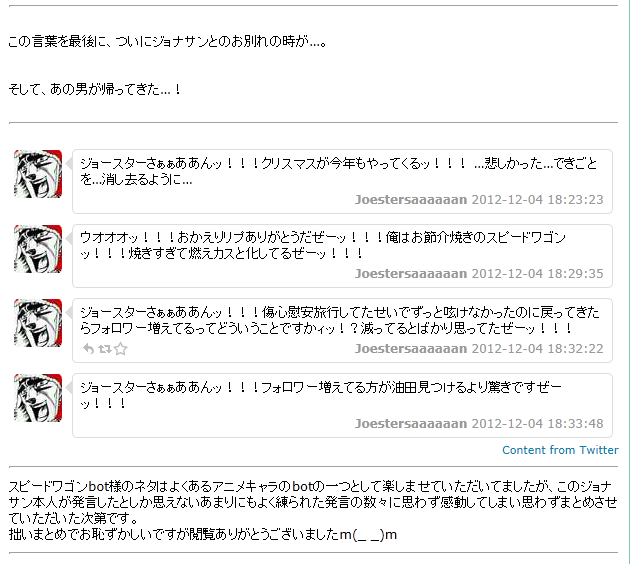Image resolution: width=630 pixels, height=564 pixels.
Task: Click the reply arrow icon on the third tweet
Action: click(88, 349)
